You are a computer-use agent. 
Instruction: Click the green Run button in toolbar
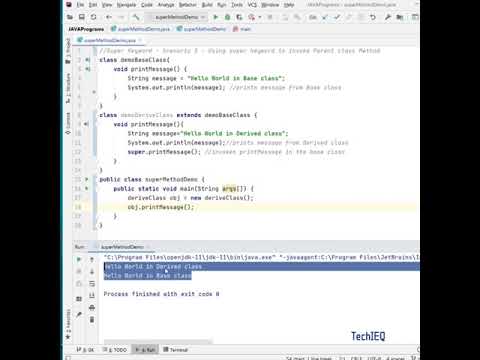216,17
